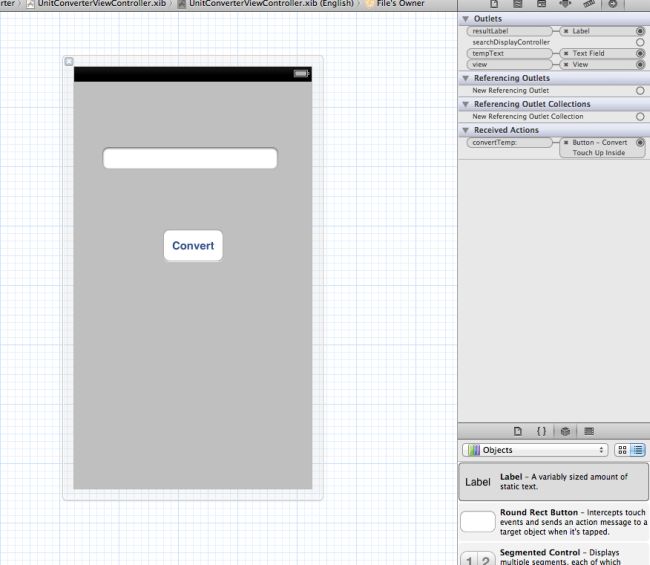Click the convertTemp: action connection circle

[x=640, y=143]
